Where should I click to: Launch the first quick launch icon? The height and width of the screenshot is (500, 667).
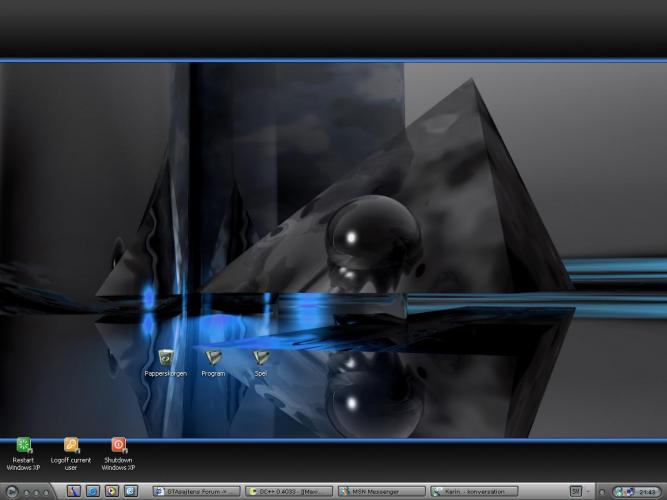(73, 491)
